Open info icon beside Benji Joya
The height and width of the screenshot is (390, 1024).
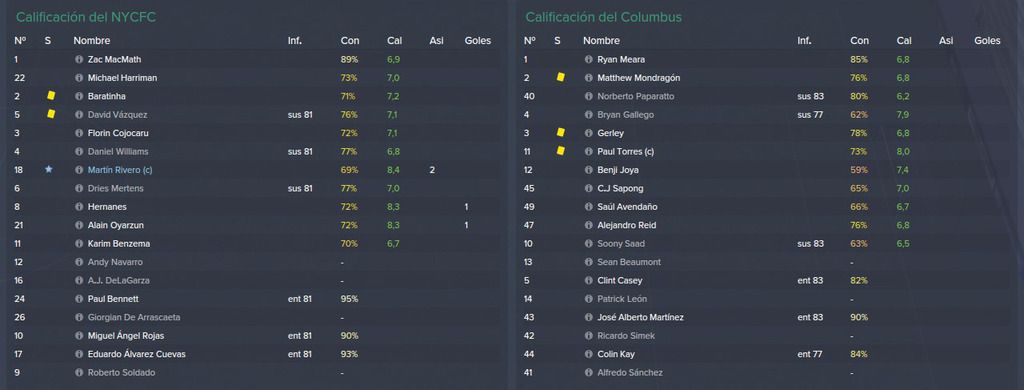(x=589, y=170)
